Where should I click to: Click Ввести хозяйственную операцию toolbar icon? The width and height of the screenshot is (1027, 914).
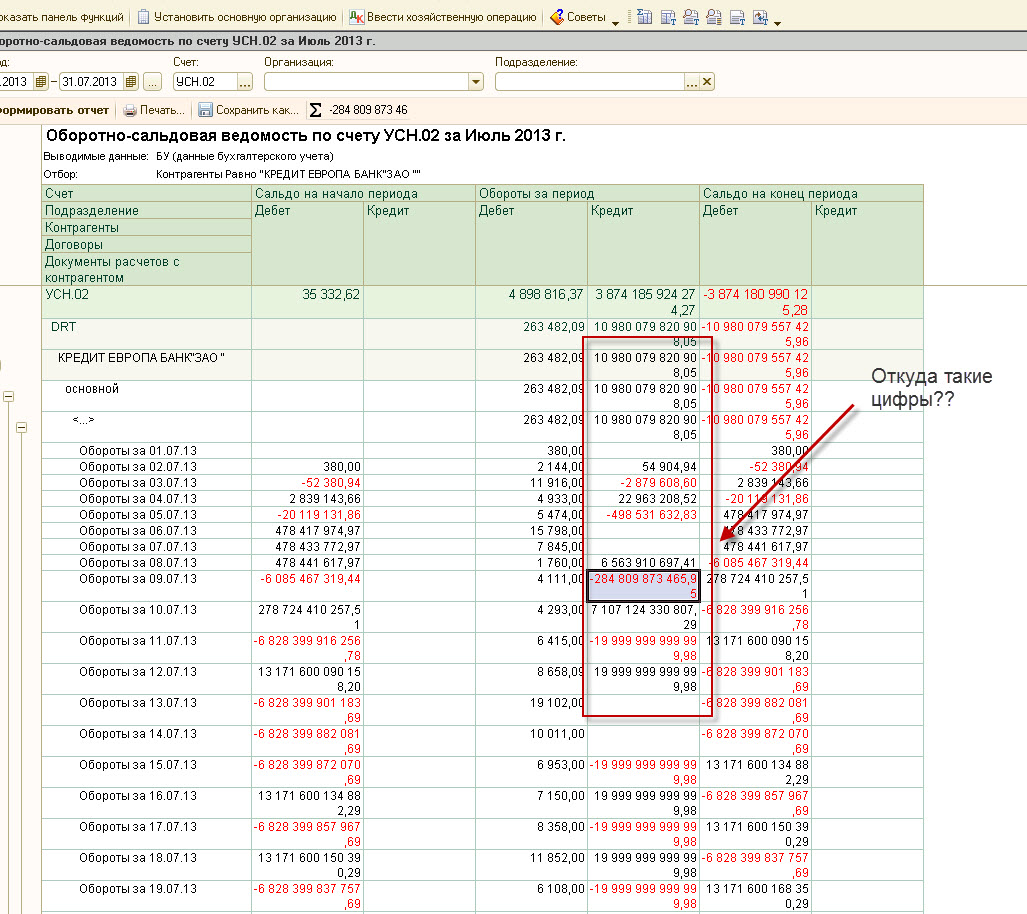[356, 18]
